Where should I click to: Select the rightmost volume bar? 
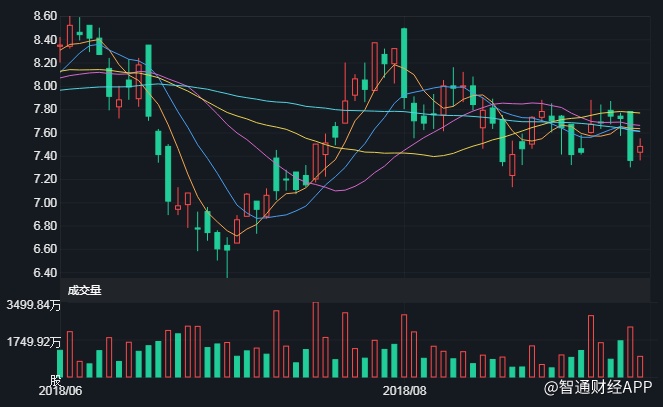640,366
